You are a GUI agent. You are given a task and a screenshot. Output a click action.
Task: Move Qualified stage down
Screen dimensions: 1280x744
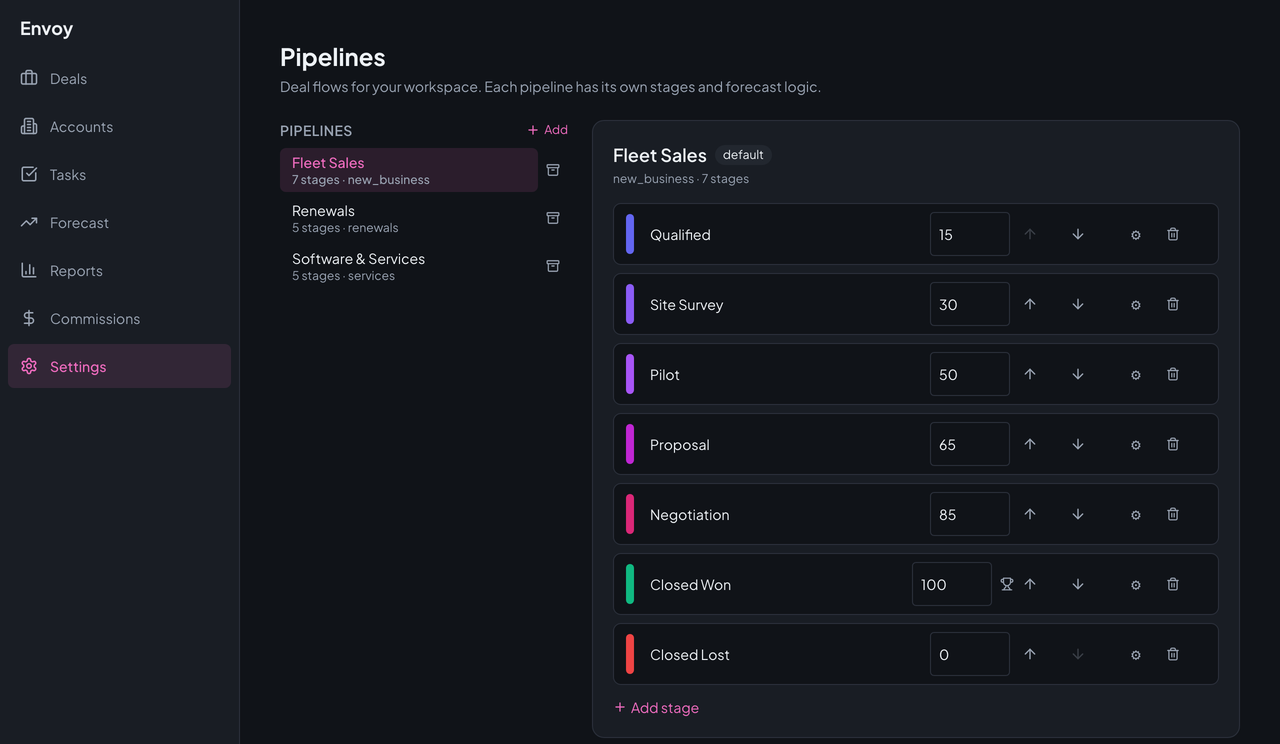pyautogui.click(x=1078, y=234)
